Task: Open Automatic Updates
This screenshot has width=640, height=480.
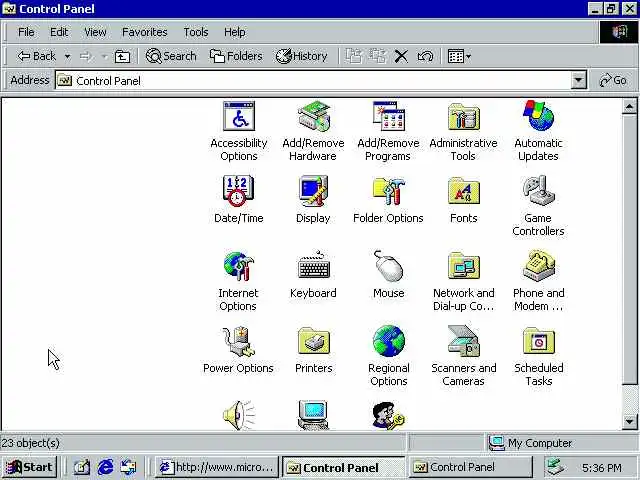Action: [538, 131]
